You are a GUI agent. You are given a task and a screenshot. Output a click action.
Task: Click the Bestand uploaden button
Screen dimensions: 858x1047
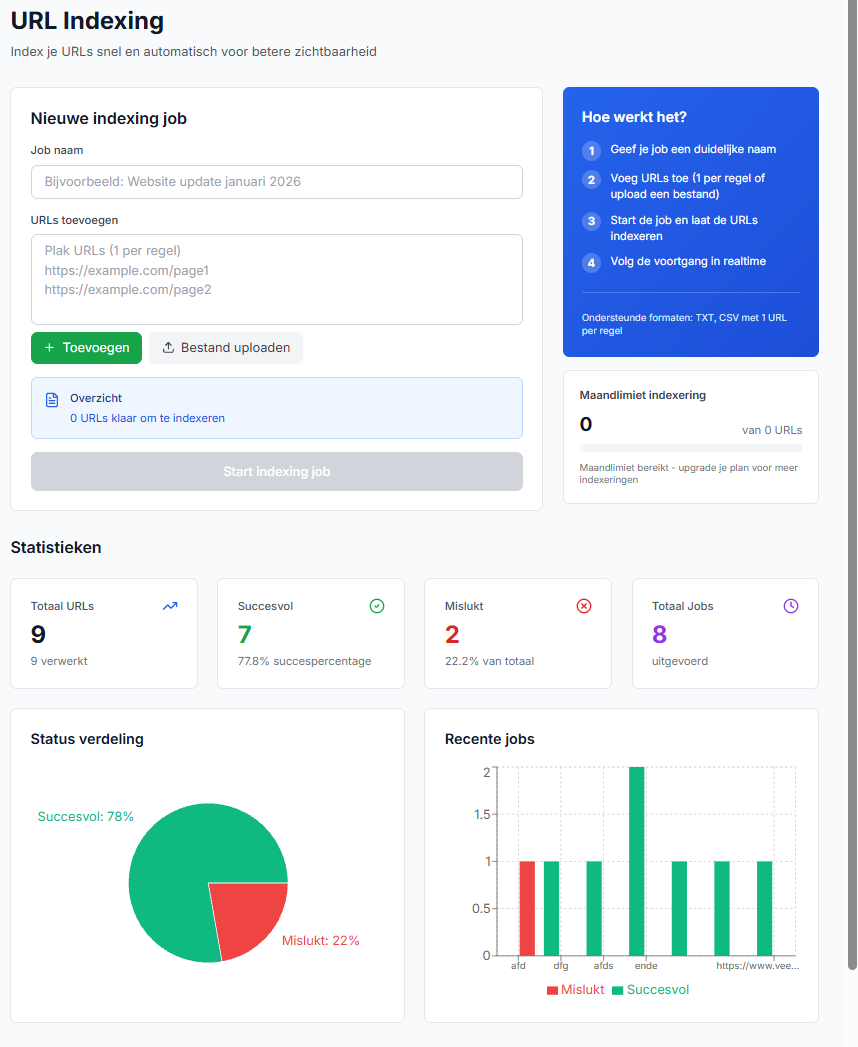226,348
